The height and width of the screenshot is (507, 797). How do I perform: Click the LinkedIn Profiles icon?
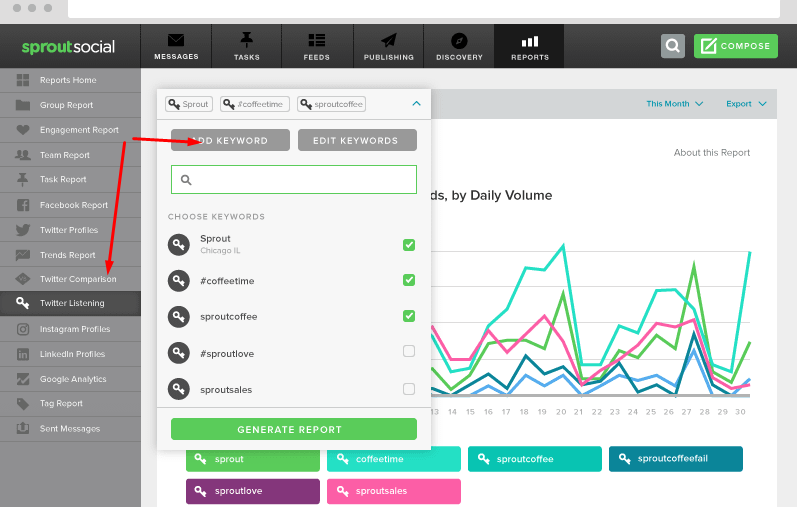(23, 354)
